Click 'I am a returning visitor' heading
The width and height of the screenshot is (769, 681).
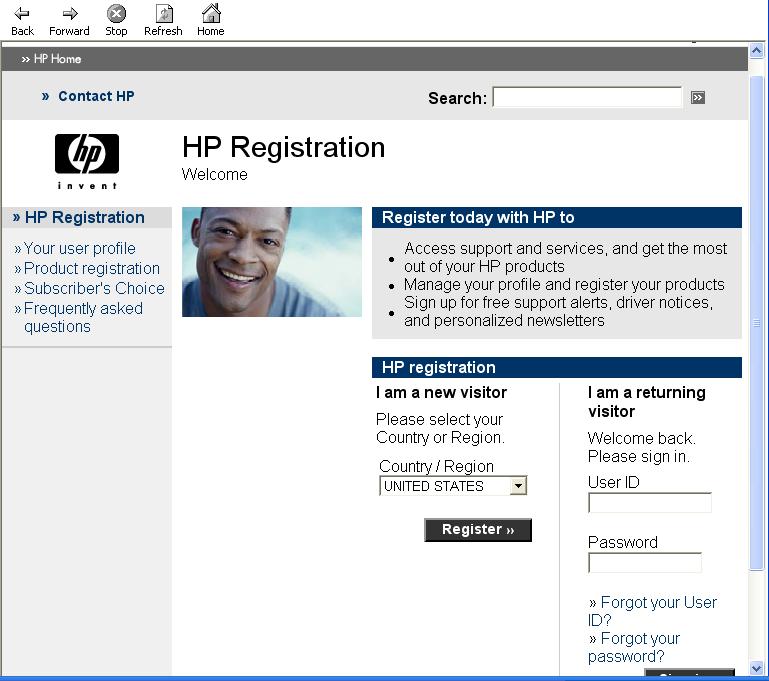click(x=646, y=402)
